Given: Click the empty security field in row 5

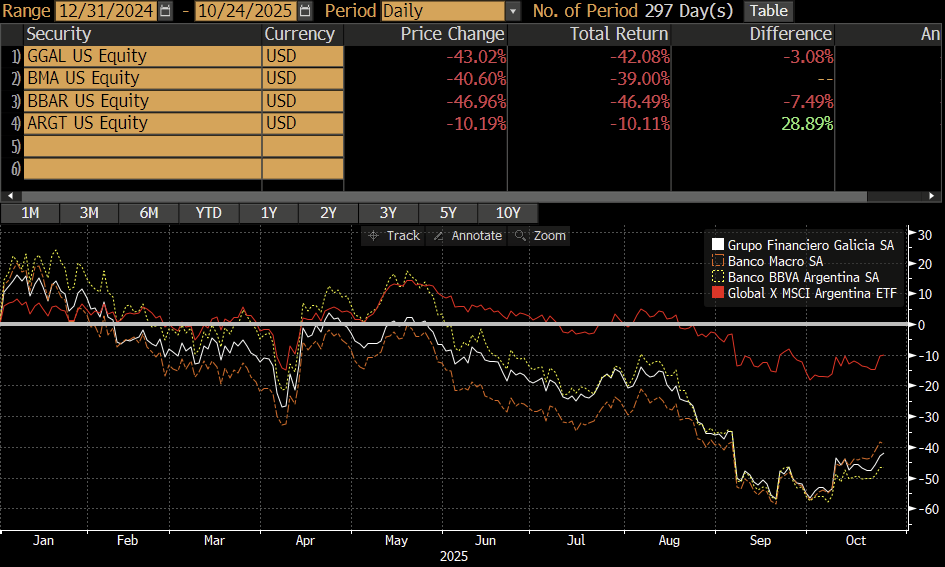Looking at the screenshot, I should (x=143, y=146).
